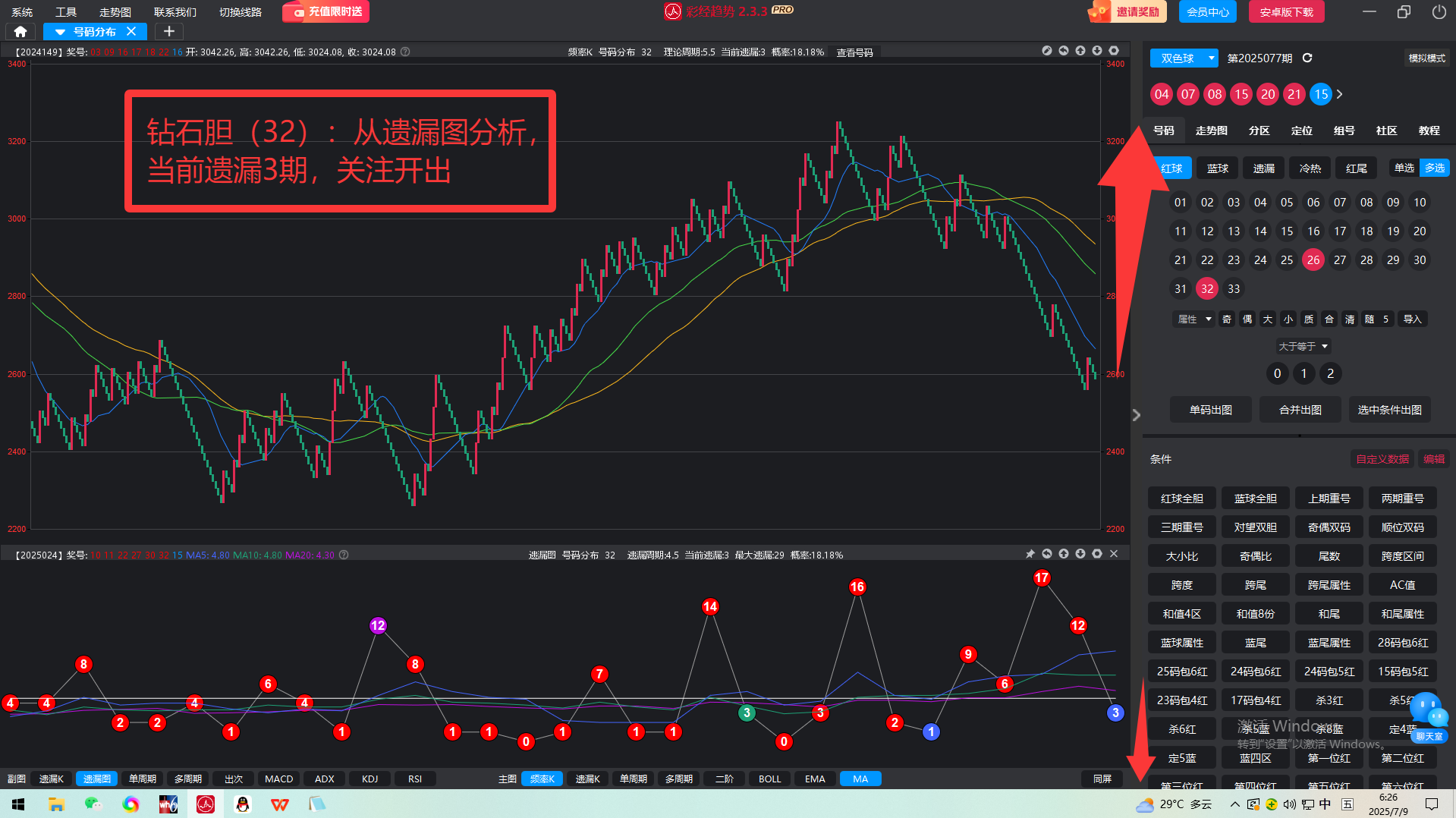Open the 切换线路 menu

pos(241,12)
